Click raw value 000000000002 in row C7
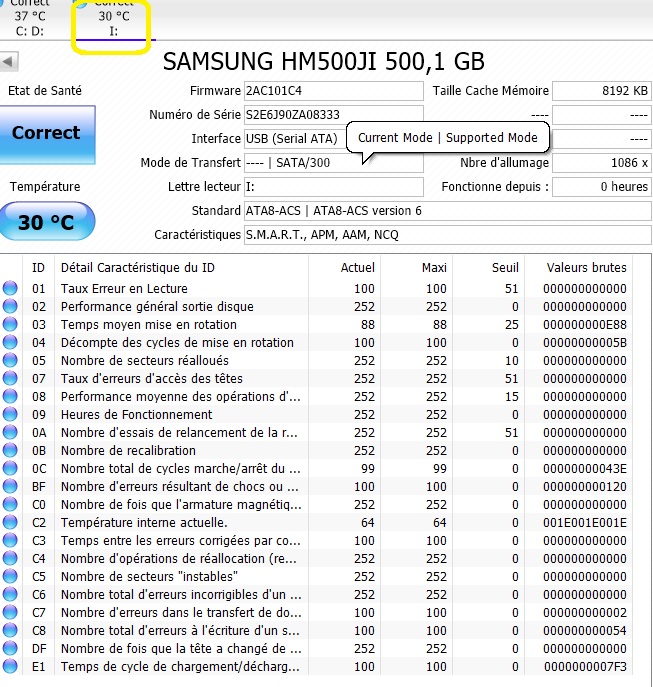Image resolution: width=653 pixels, height=687 pixels. click(585, 613)
